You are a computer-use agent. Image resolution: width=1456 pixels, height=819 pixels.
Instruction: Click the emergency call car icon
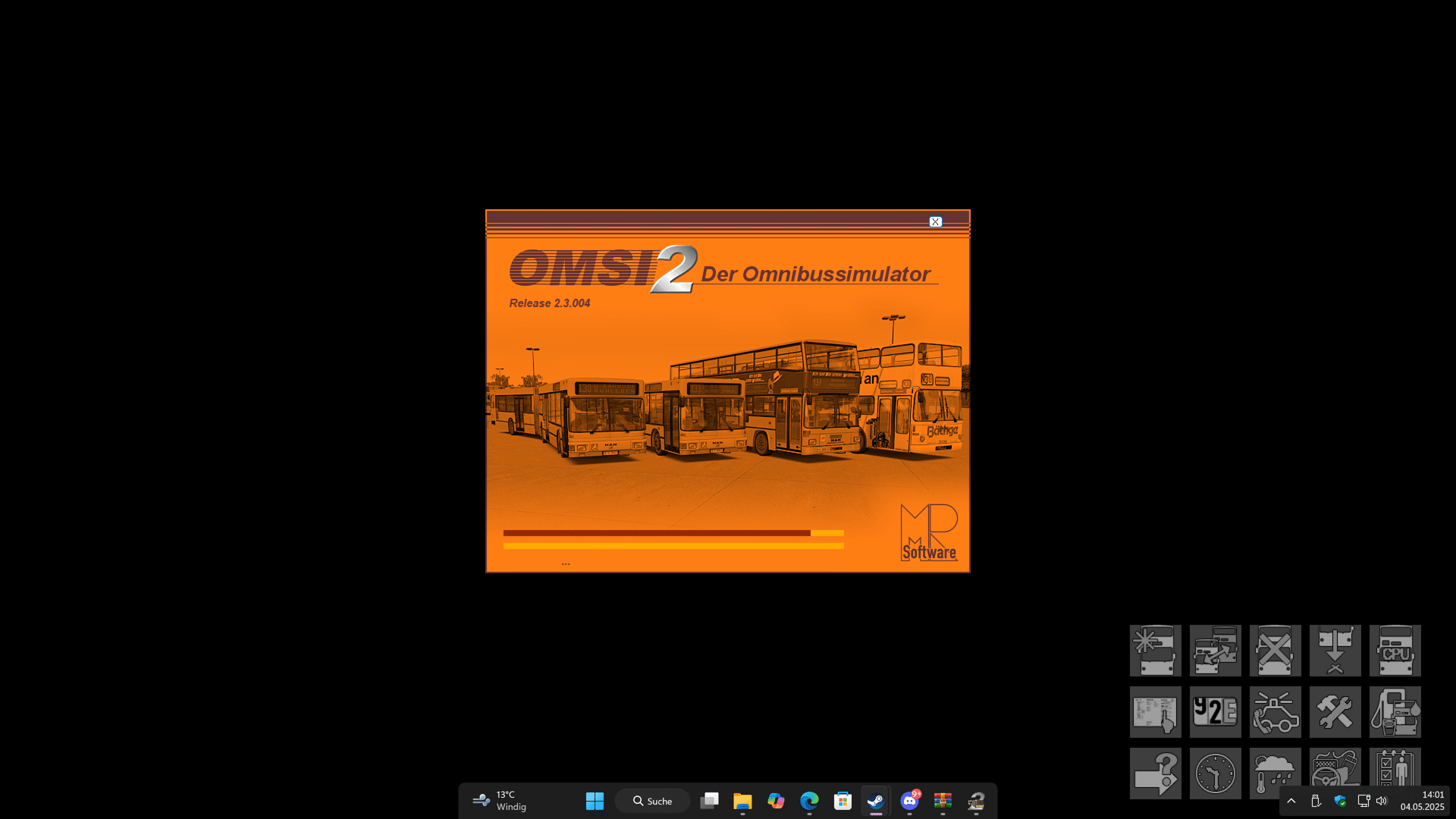pyautogui.click(x=1275, y=712)
